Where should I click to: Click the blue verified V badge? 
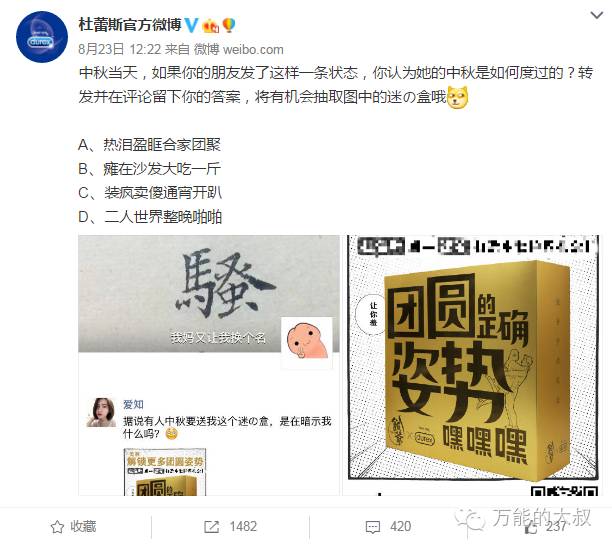point(192,25)
